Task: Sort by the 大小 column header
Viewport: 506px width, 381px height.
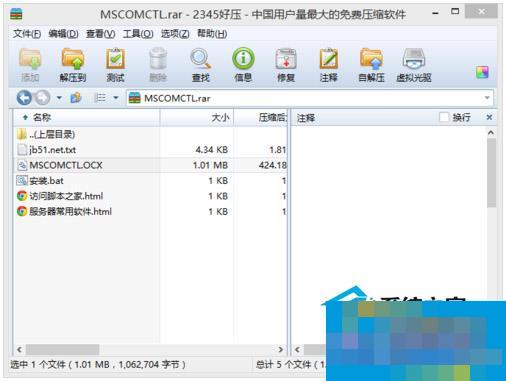Action: click(x=197, y=117)
